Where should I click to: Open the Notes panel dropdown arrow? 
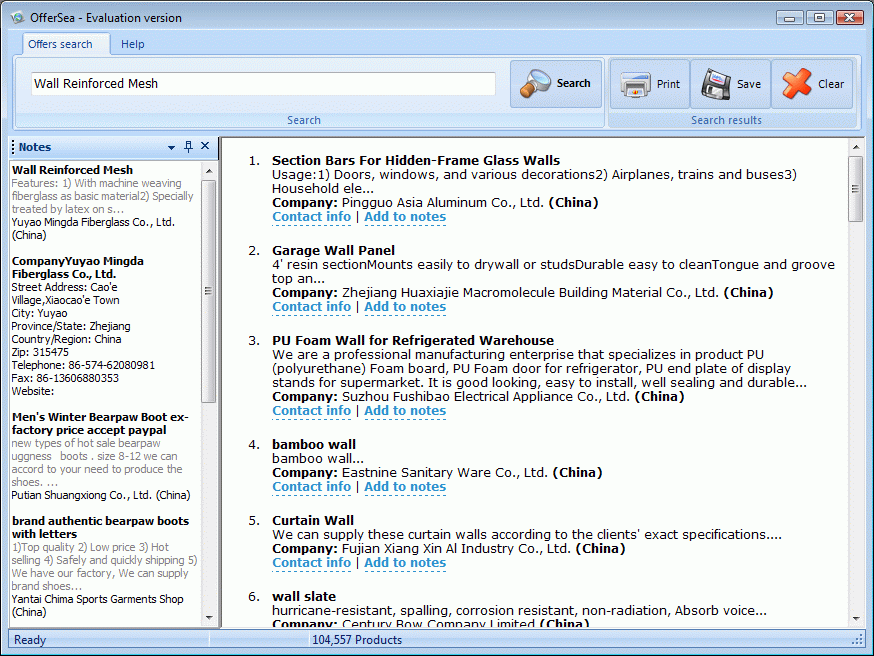pos(172,147)
